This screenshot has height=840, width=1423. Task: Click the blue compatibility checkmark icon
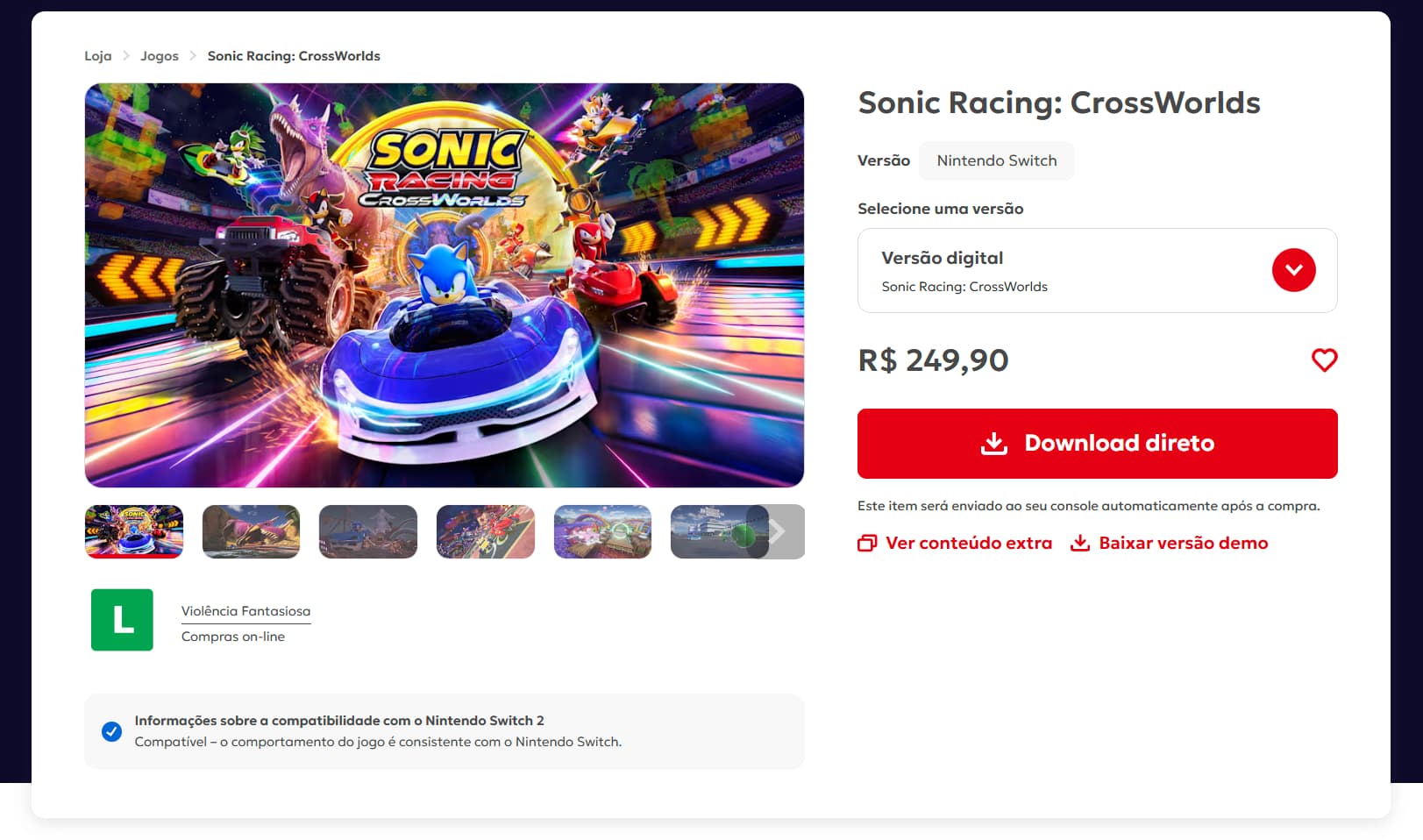pos(111,731)
